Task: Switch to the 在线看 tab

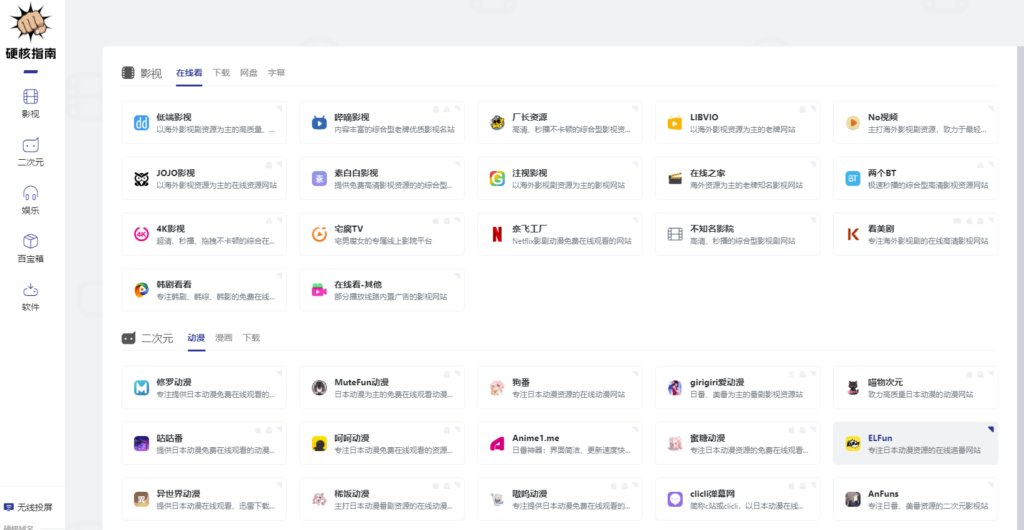Action: (189, 73)
